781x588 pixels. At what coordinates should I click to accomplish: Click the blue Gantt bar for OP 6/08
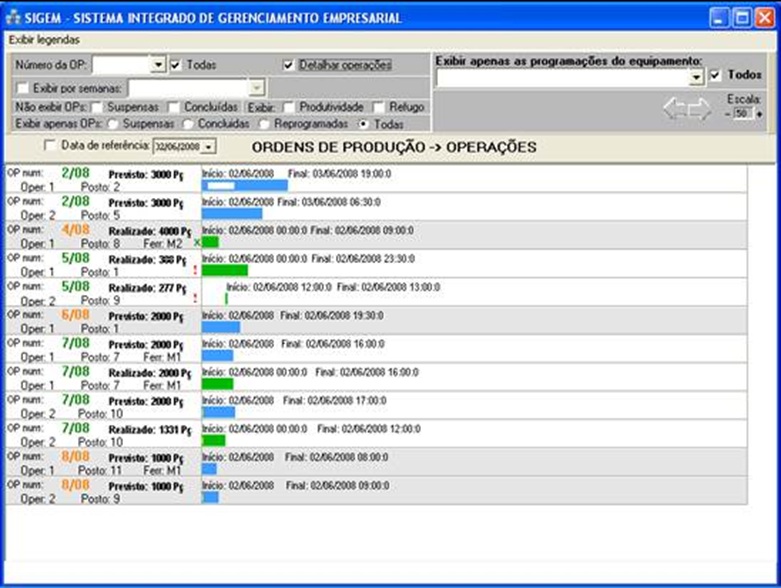[x=221, y=327]
